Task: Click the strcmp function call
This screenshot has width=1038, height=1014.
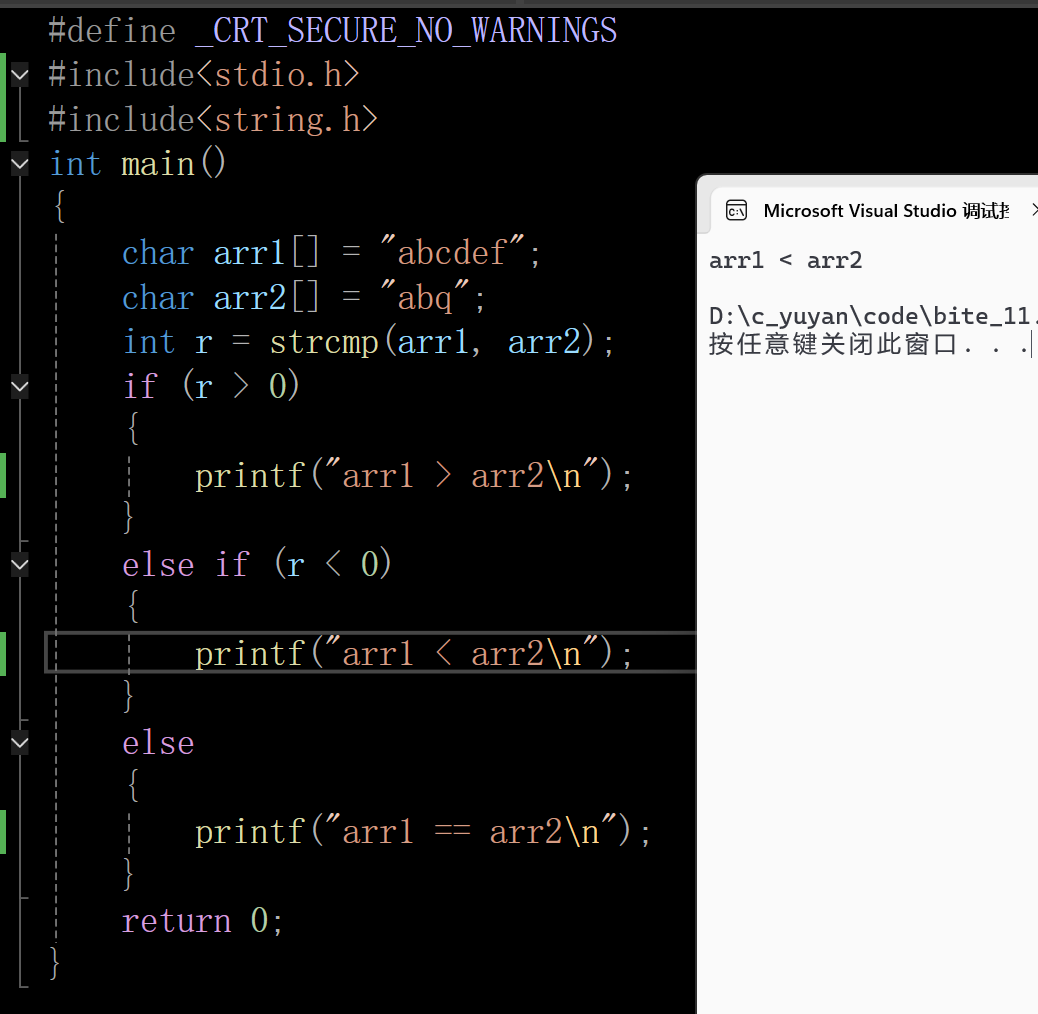Action: pyautogui.click(x=324, y=342)
